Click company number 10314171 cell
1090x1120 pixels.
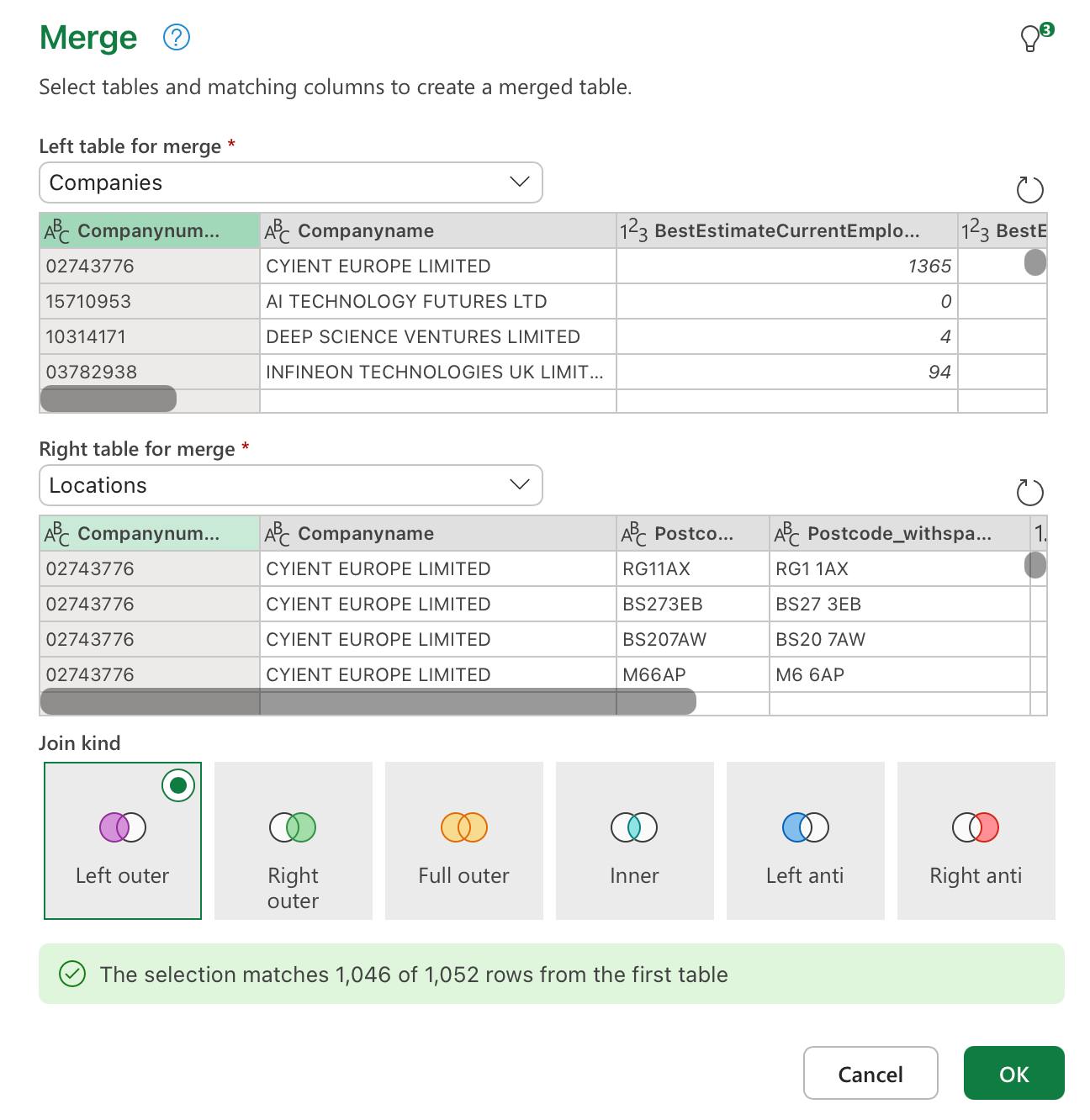150,336
